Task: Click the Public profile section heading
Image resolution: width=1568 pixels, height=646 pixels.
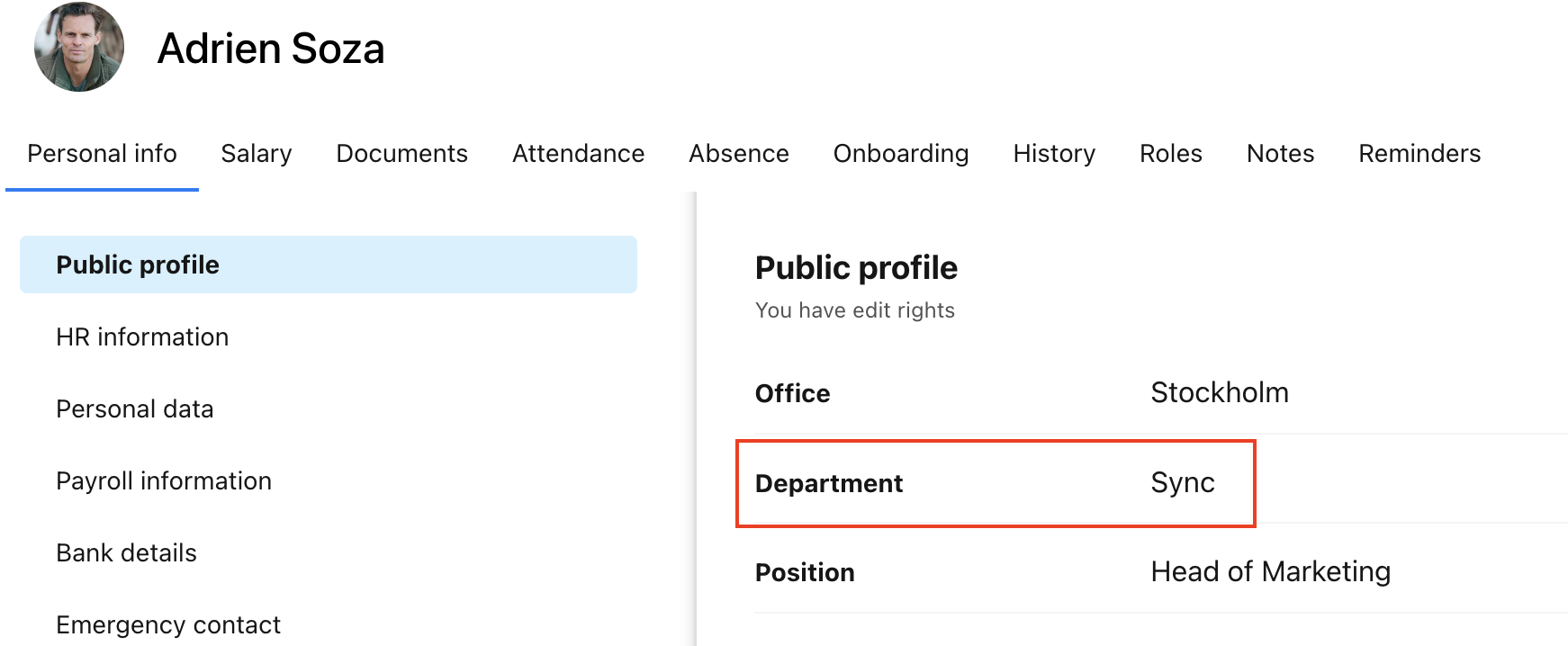Action: 856,268
